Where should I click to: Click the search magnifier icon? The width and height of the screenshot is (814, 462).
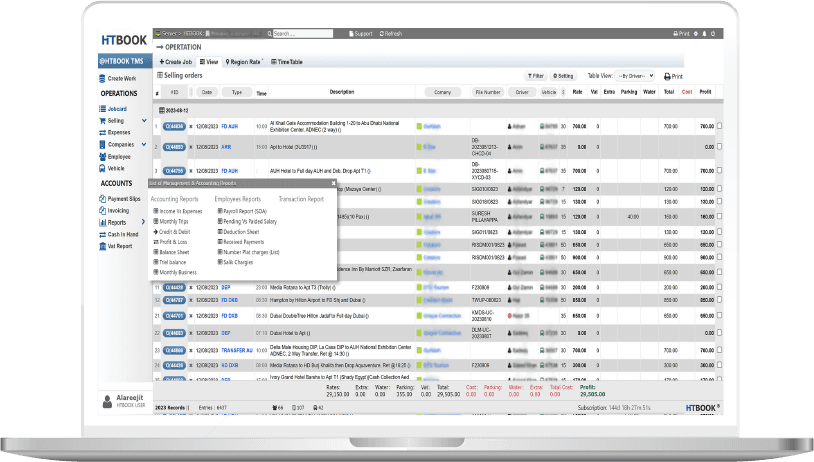point(270,34)
